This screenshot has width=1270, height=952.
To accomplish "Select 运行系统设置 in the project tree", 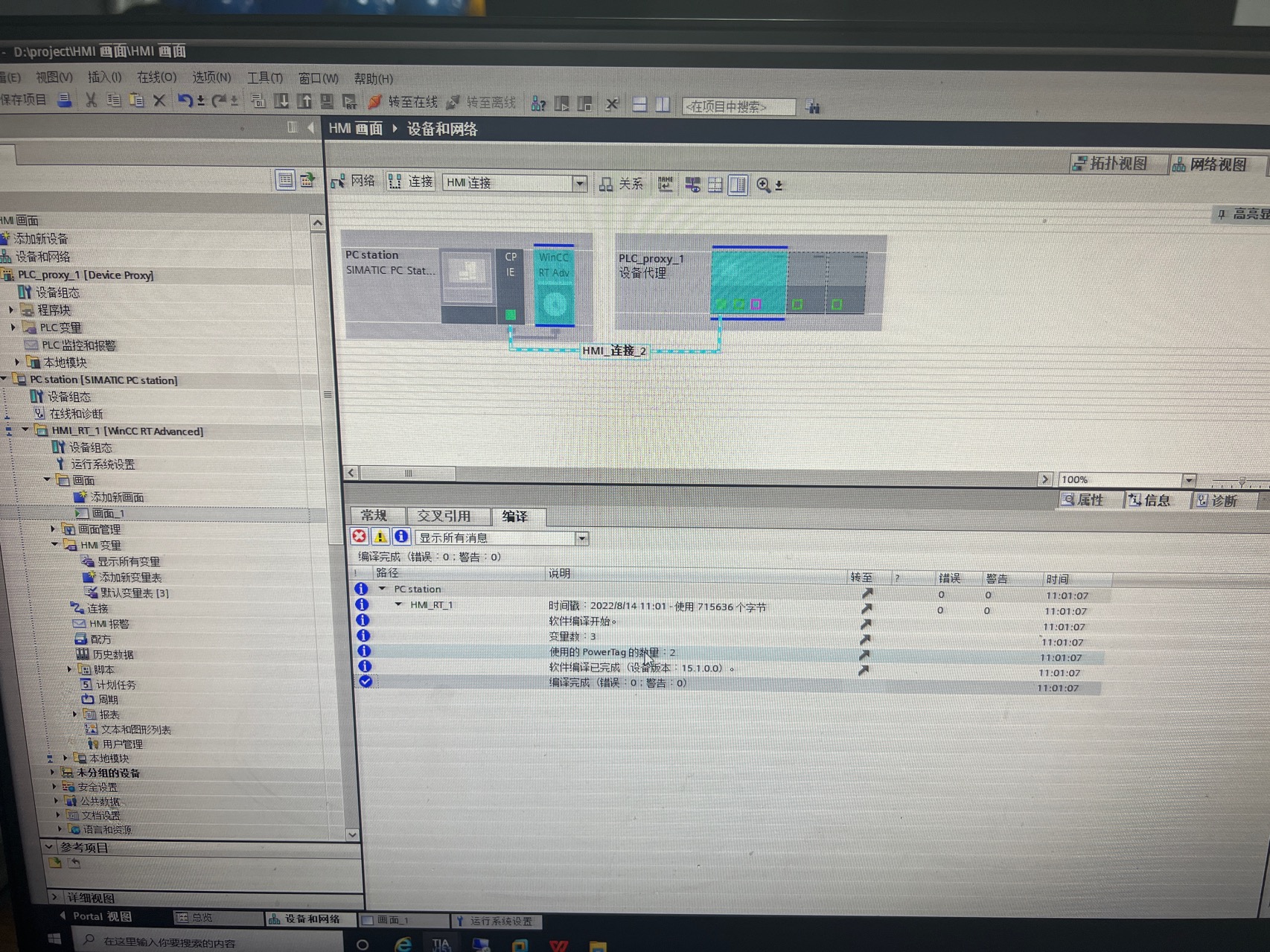I will [x=103, y=464].
